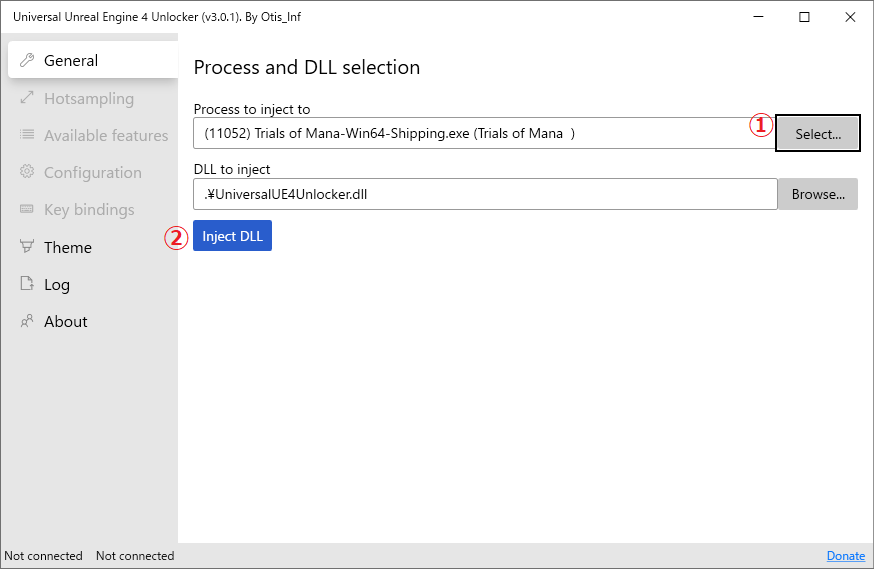
Task: Switch to the Theme tab
Action: point(68,247)
